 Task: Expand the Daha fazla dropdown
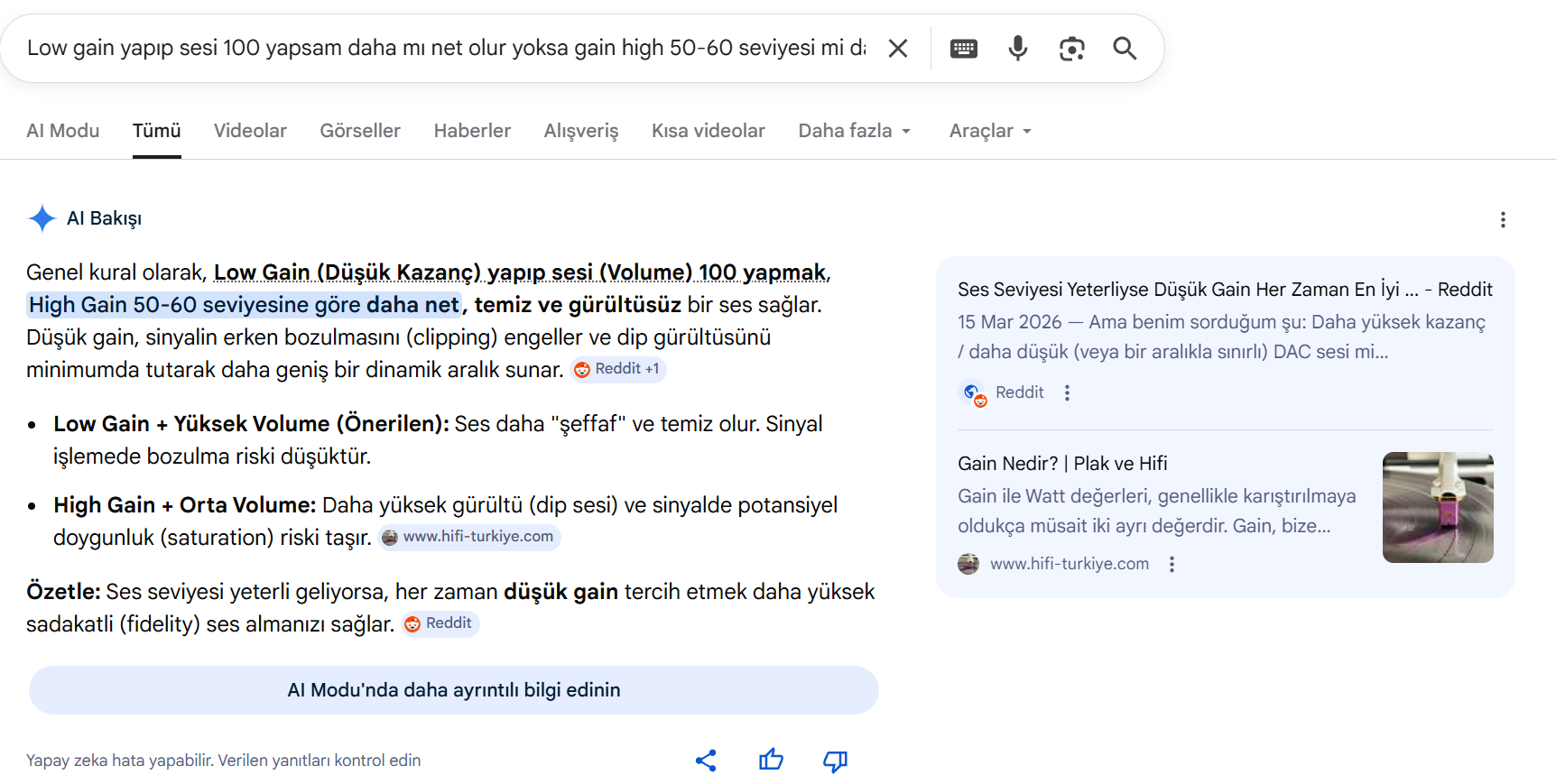[855, 131]
